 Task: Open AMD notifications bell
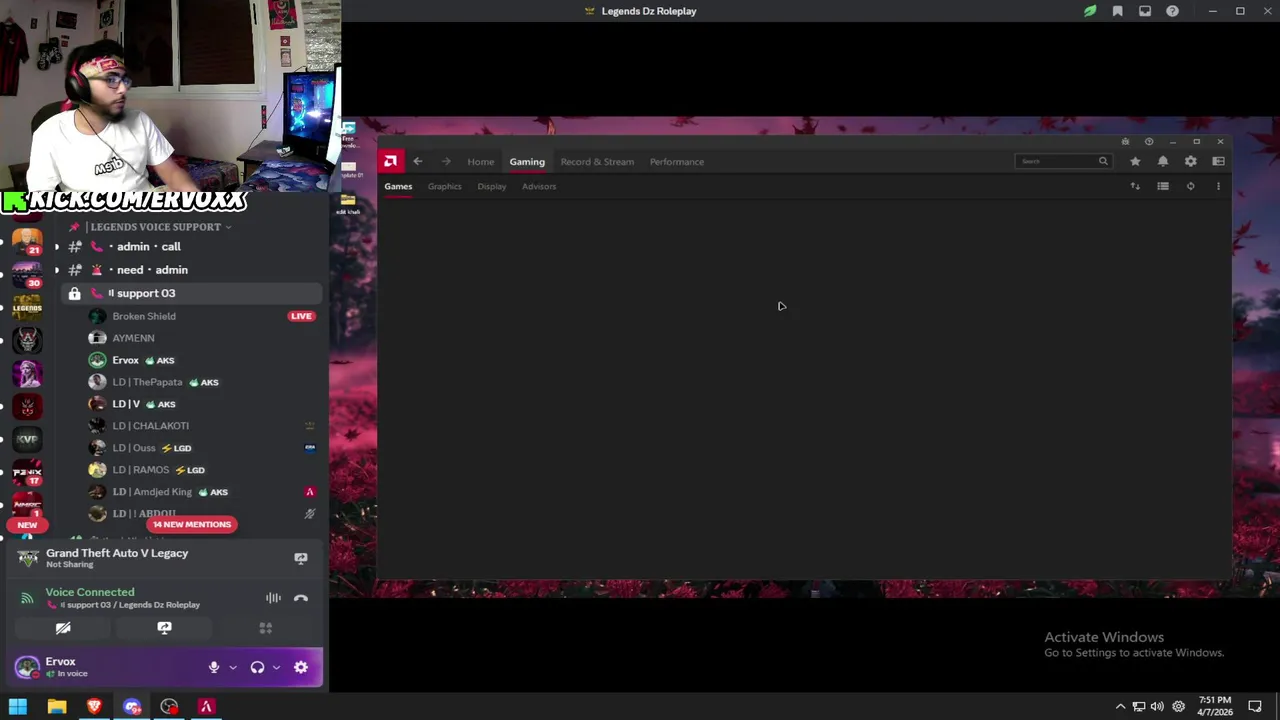click(x=1163, y=161)
